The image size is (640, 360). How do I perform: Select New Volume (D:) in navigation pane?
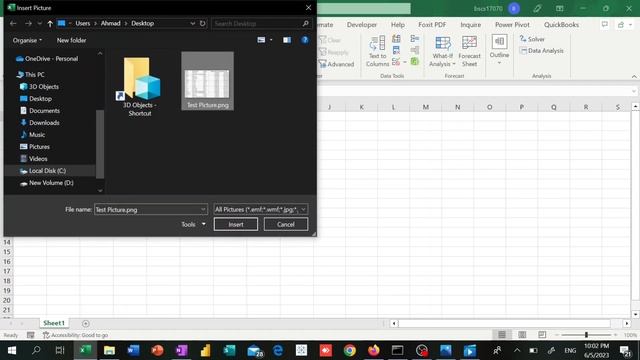tap(51, 183)
